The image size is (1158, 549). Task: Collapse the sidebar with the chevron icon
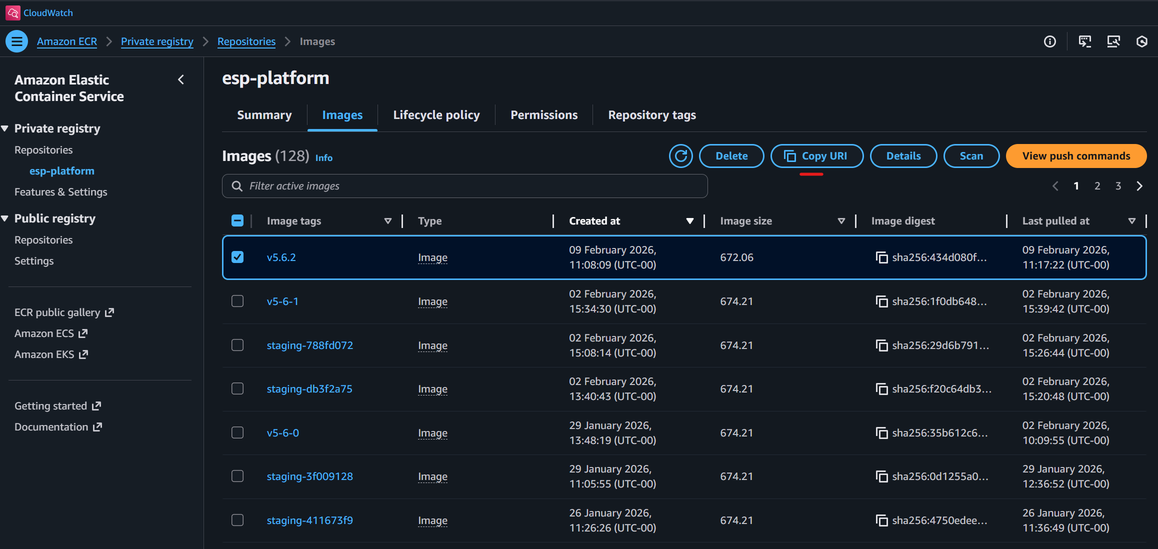(181, 80)
